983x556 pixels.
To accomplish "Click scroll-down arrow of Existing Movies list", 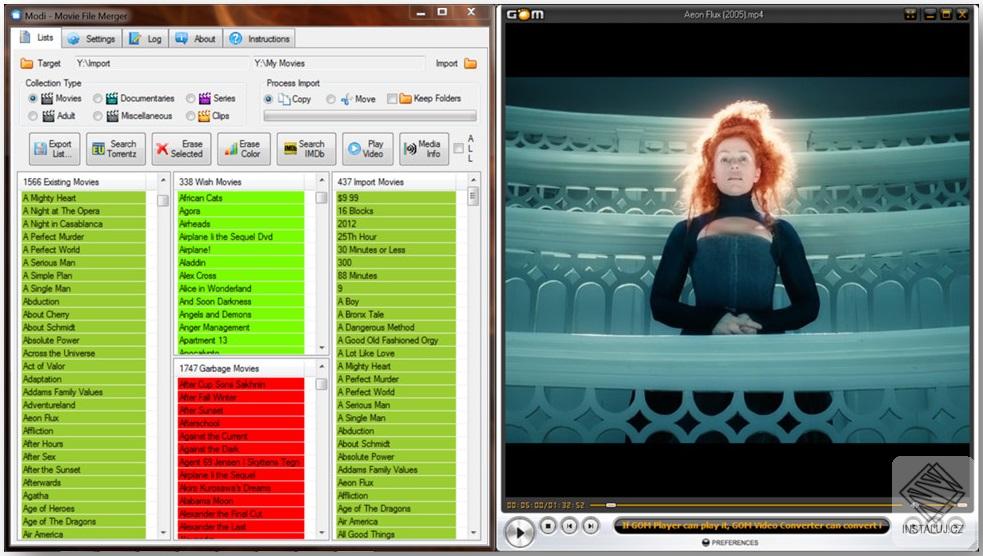I will coord(163,533).
